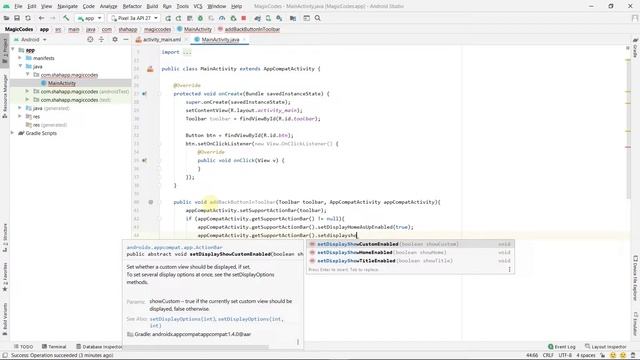The width and height of the screenshot is (640, 360).
Task: Click the MainActivity breadcrumb in navigation bar
Action: click(198, 29)
